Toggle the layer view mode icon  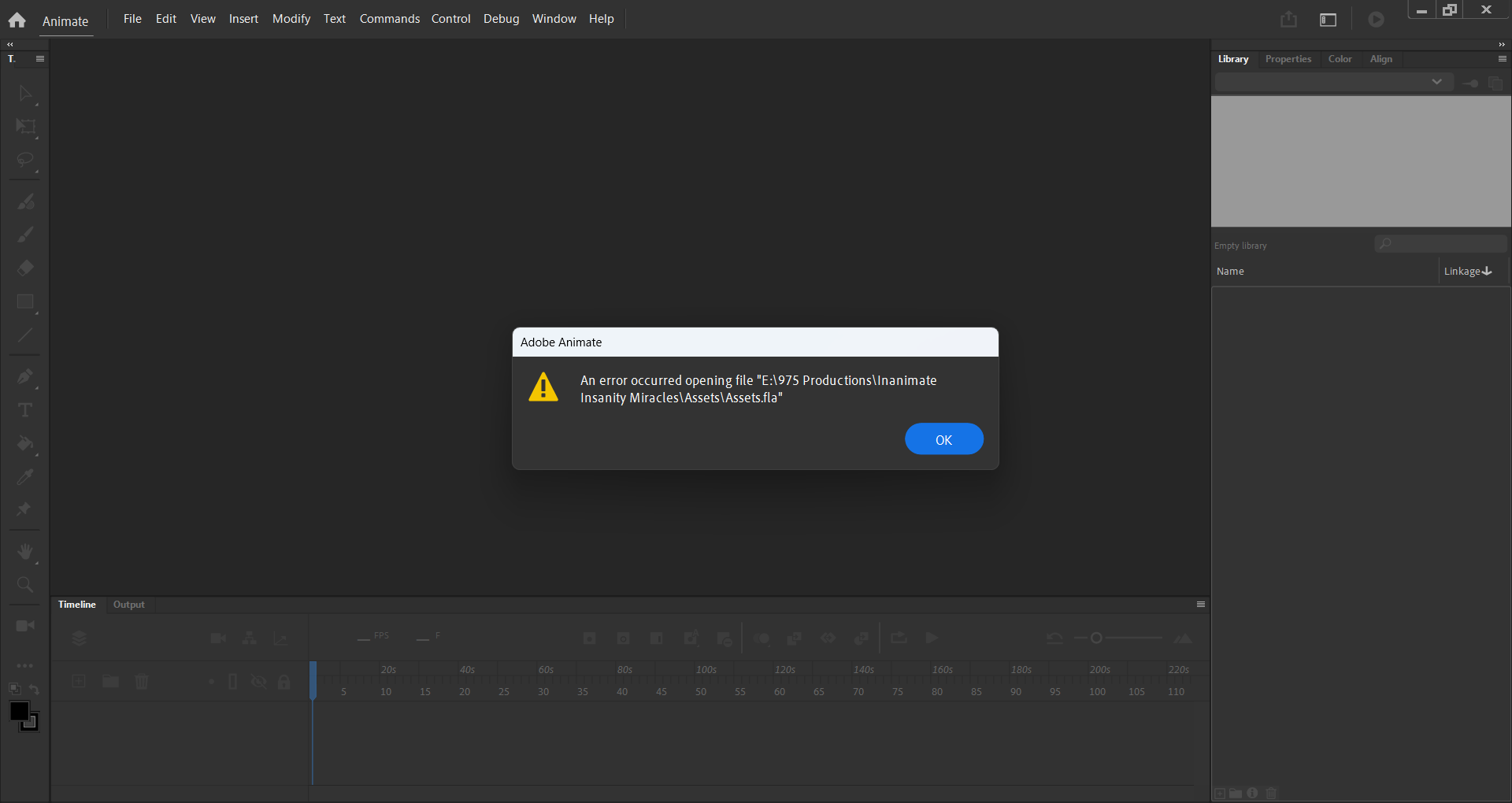(79, 638)
